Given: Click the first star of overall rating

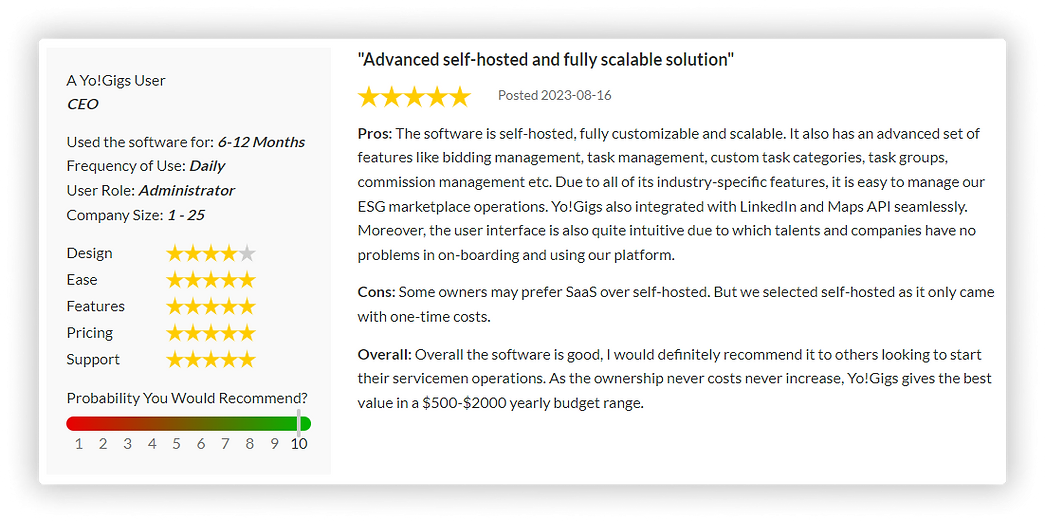Looking at the screenshot, I should point(369,97).
